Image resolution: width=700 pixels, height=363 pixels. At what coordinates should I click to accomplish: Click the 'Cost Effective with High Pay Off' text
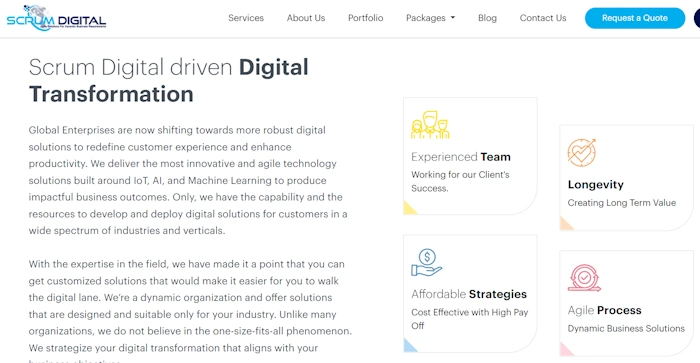[x=470, y=319]
